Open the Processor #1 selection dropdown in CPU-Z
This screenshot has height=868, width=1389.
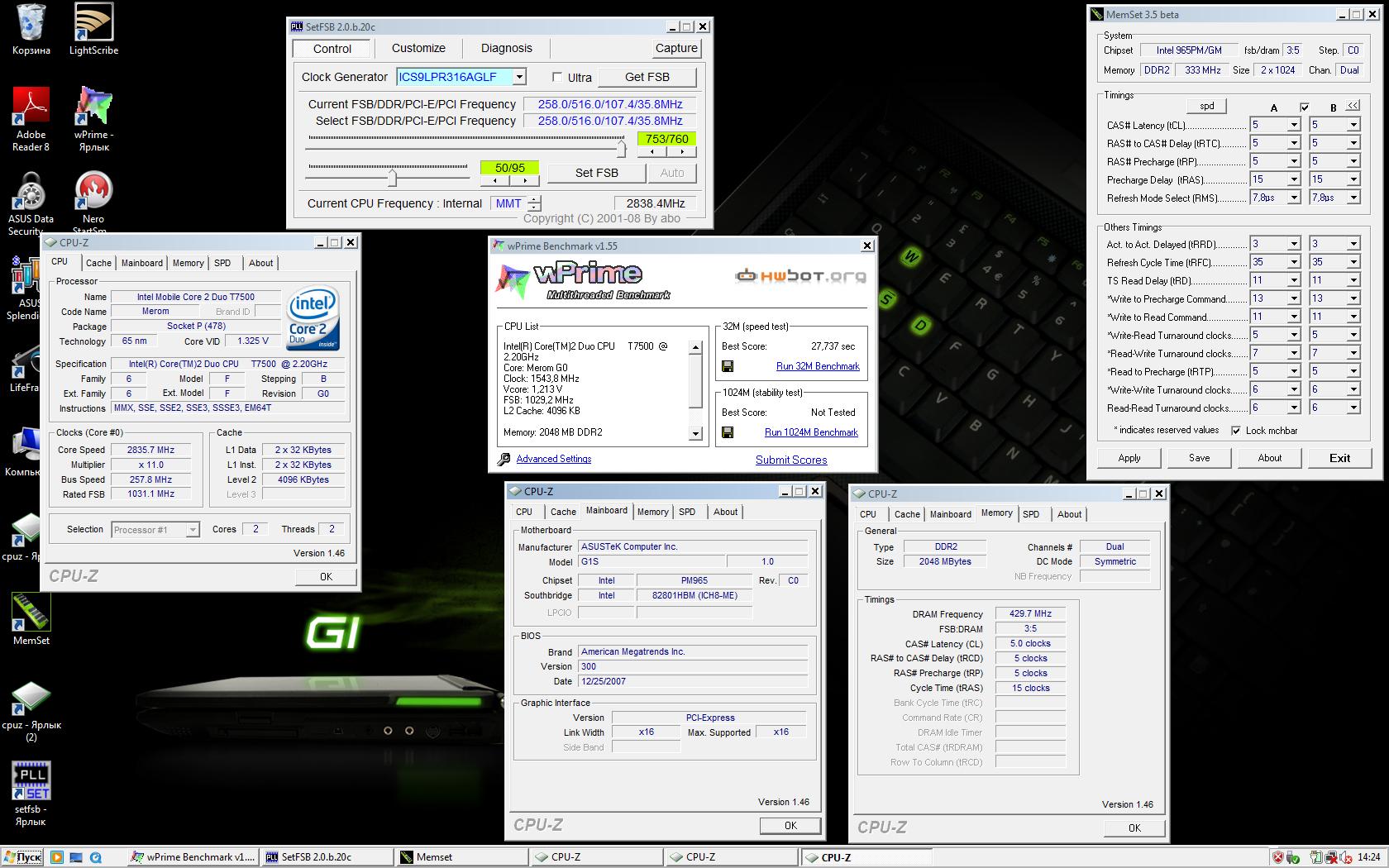pos(193,530)
